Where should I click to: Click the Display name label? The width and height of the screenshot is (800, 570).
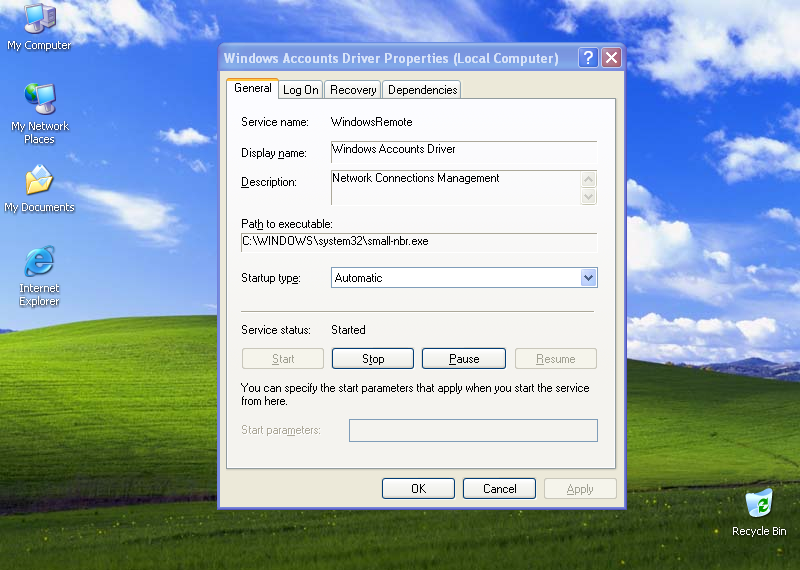tap(273, 153)
